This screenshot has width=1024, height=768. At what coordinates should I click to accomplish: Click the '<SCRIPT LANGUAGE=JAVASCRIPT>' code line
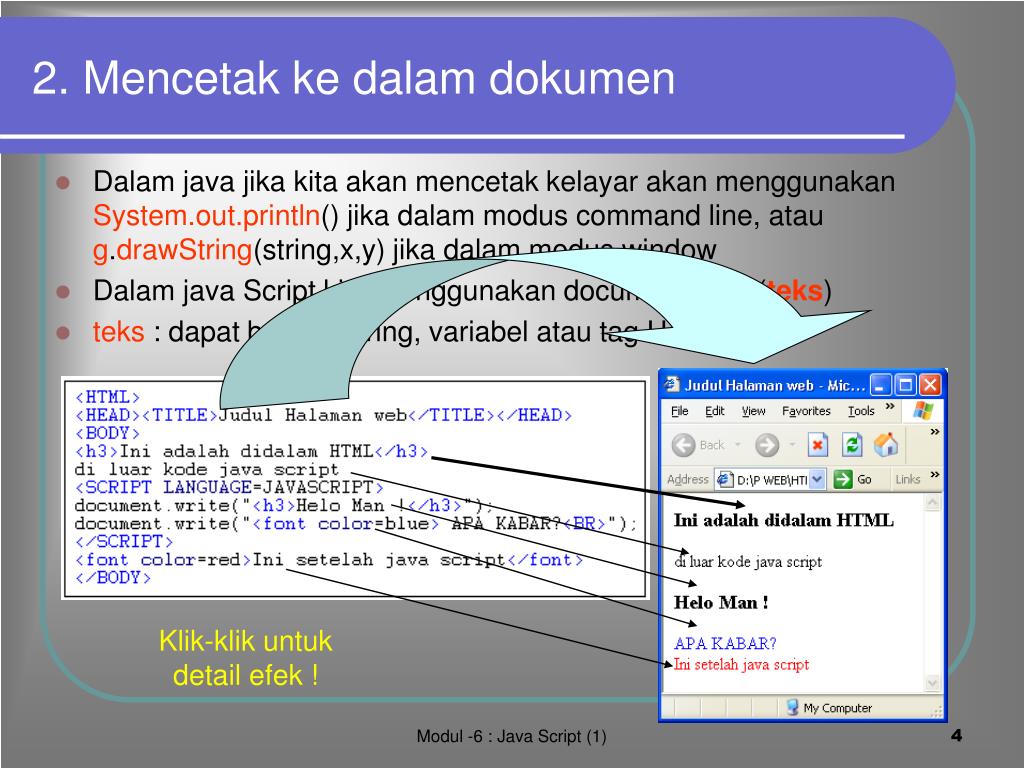[229, 487]
